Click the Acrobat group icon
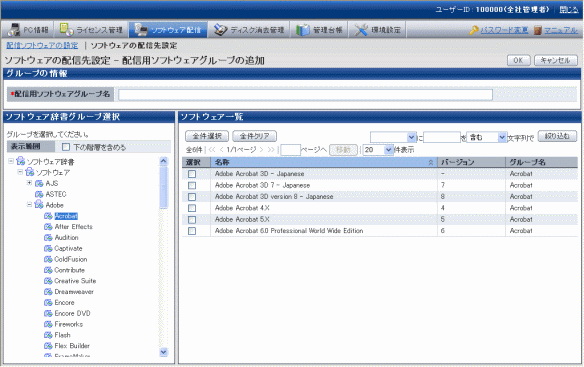The height and width of the screenshot is (367, 584). tap(48, 216)
